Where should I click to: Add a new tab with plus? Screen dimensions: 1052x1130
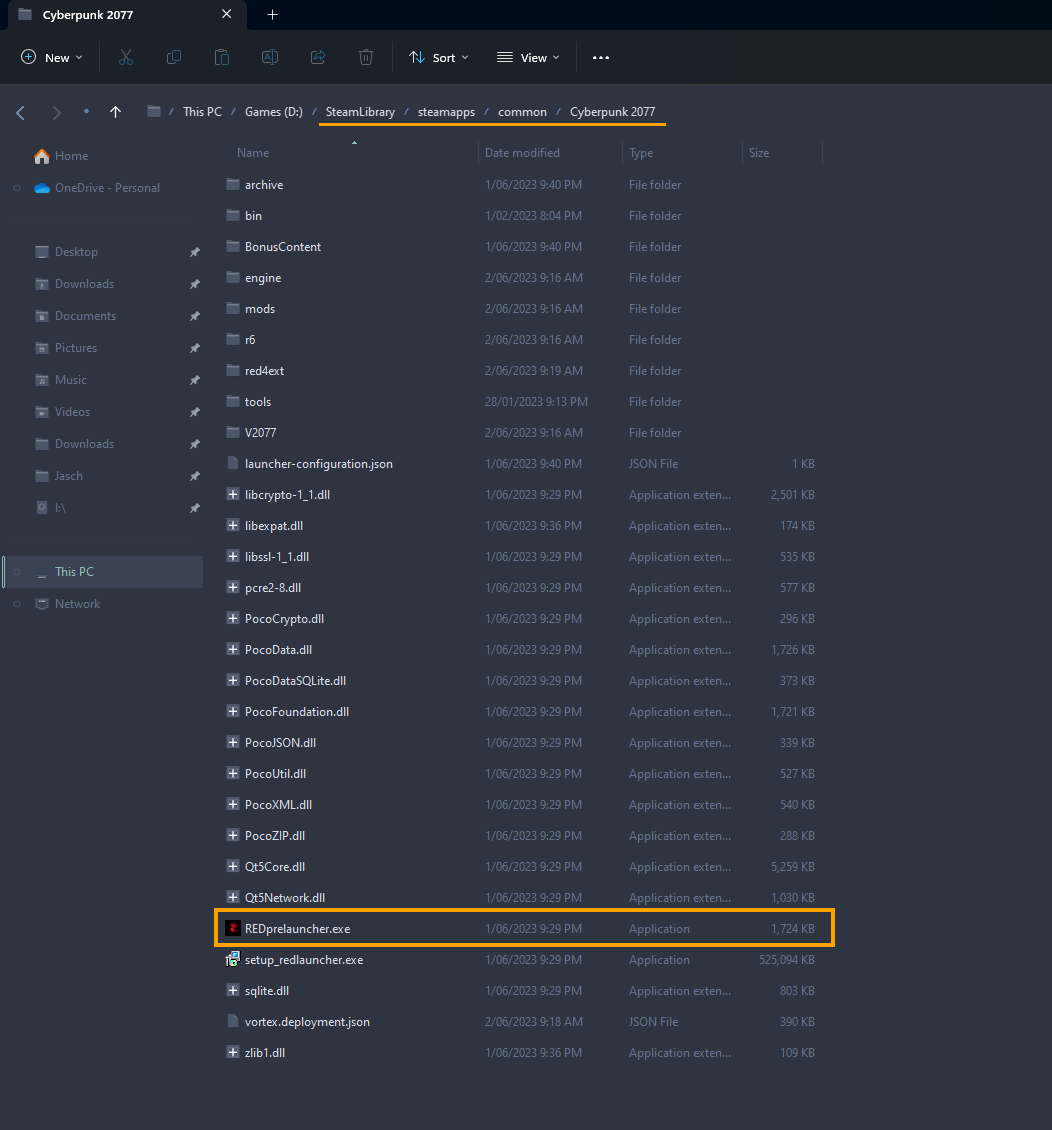pos(272,14)
